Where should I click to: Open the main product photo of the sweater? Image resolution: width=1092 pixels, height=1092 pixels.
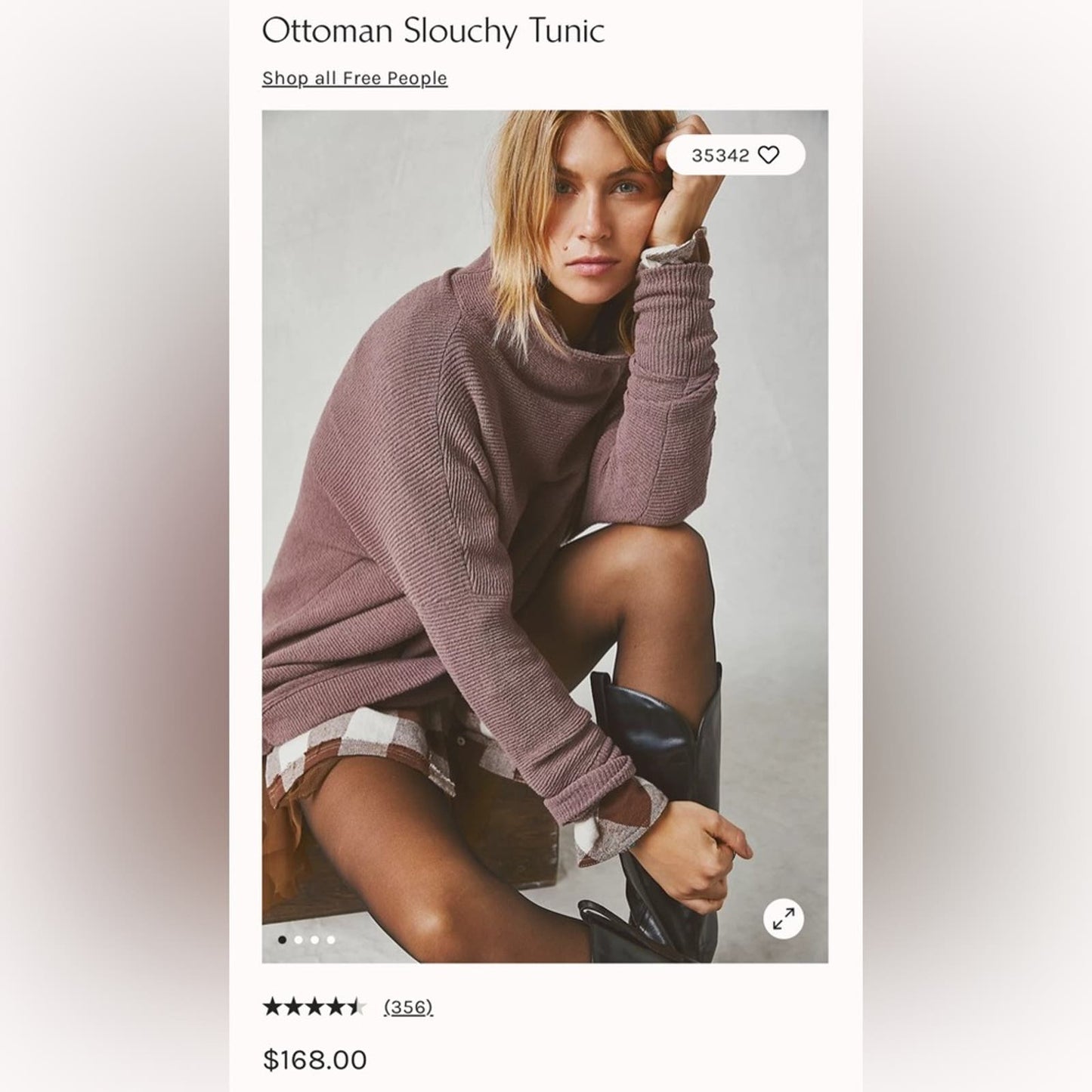[x=545, y=537]
